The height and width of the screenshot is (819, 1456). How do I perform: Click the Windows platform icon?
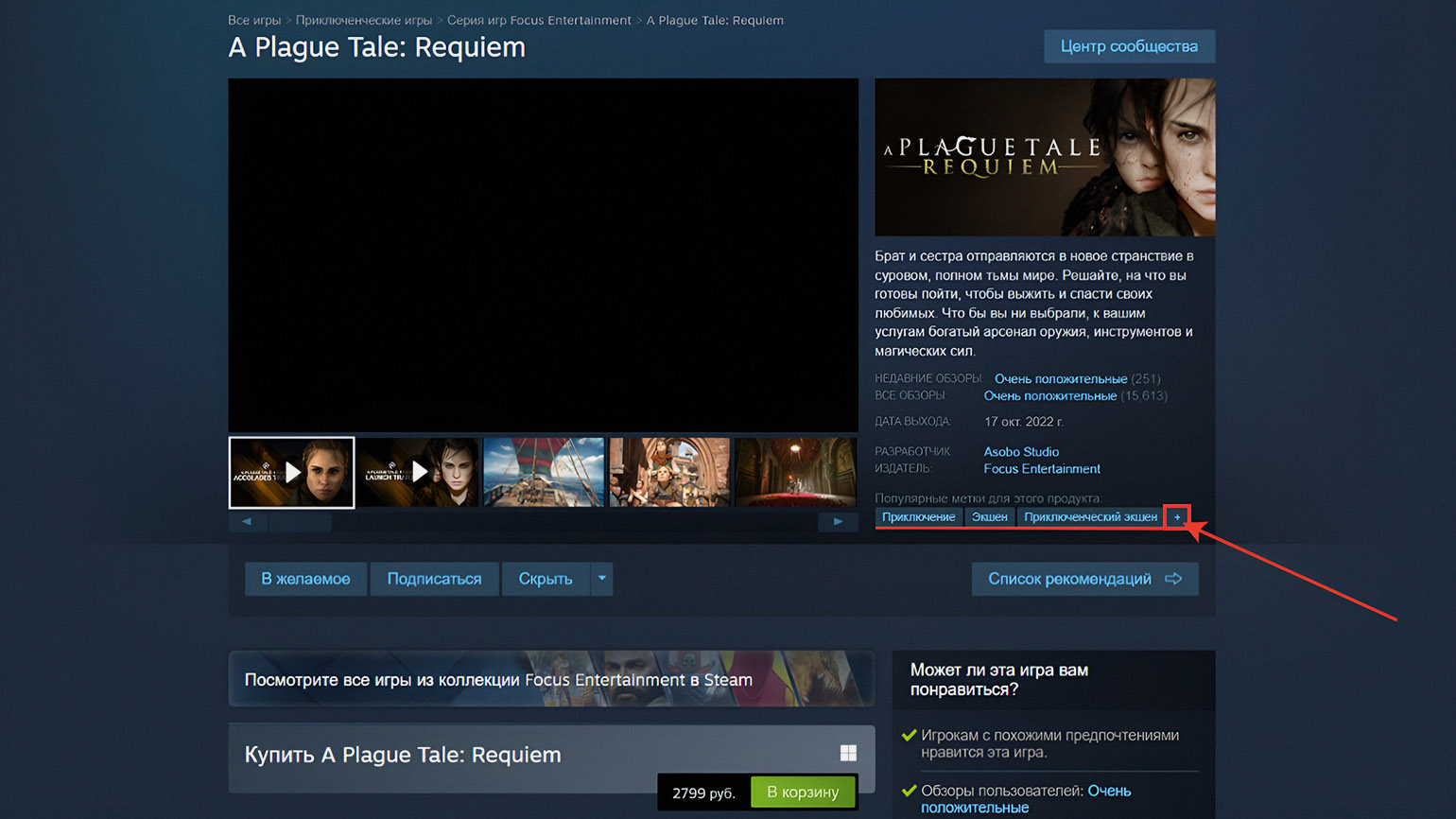click(x=848, y=753)
